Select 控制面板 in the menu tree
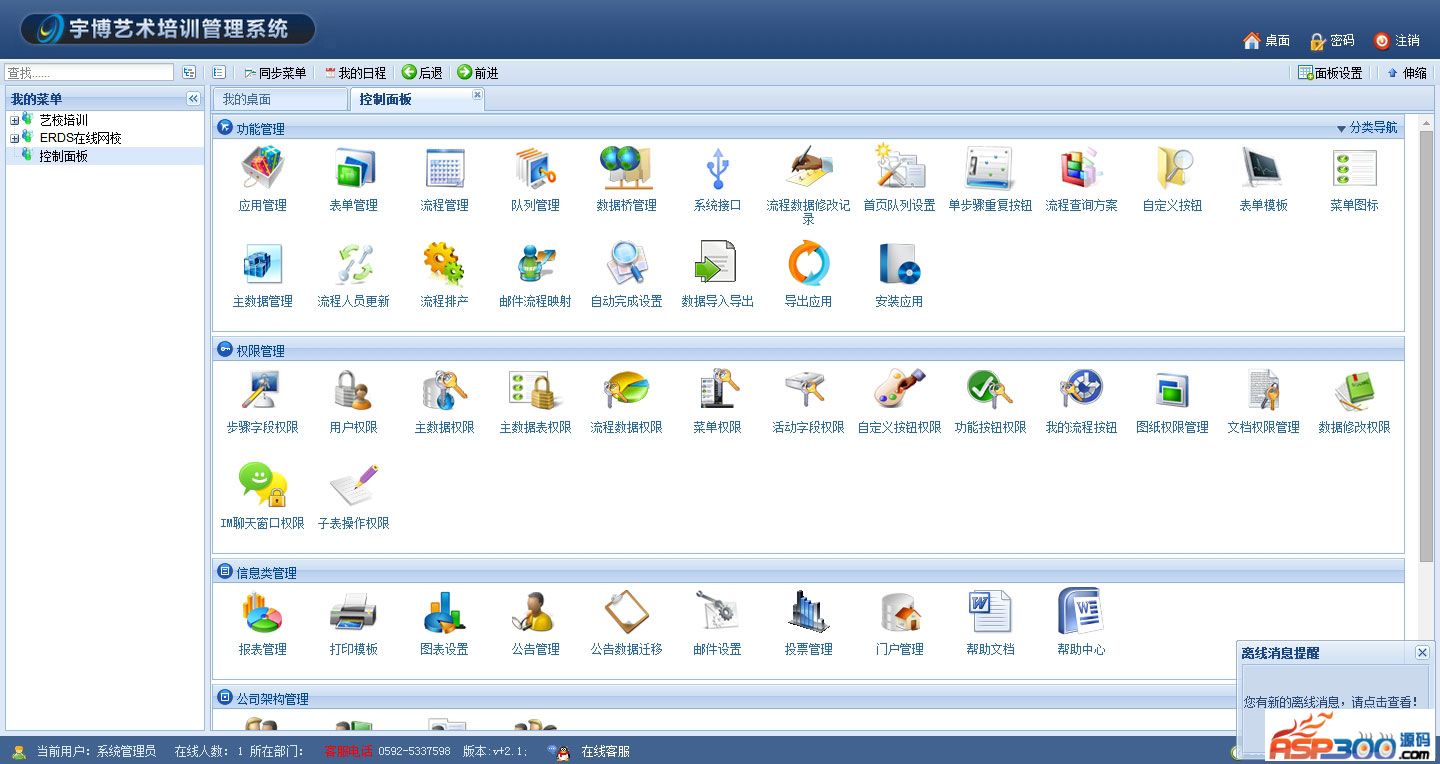The height and width of the screenshot is (764, 1440). pos(64,156)
